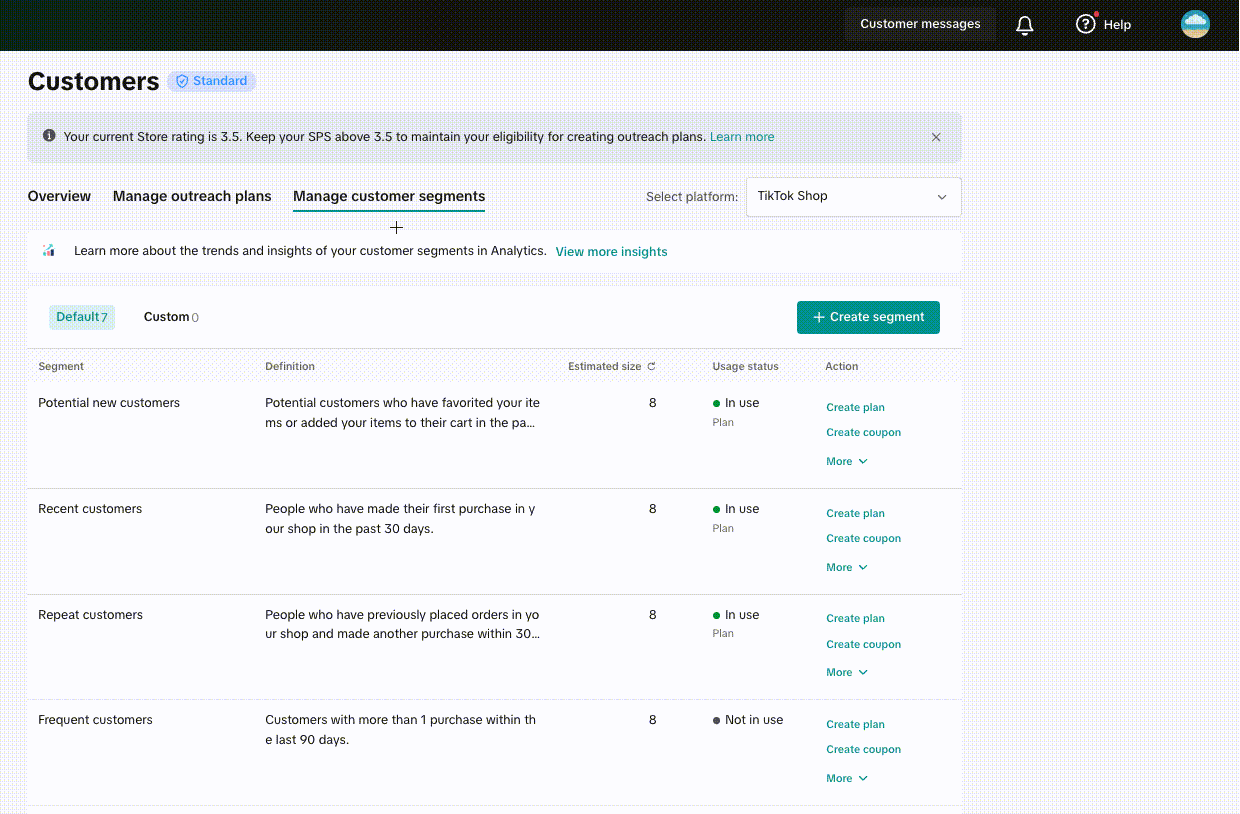Viewport: 1240px width, 814px height.
Task: Open Customer messages
Action: click(x=920, y=24)
